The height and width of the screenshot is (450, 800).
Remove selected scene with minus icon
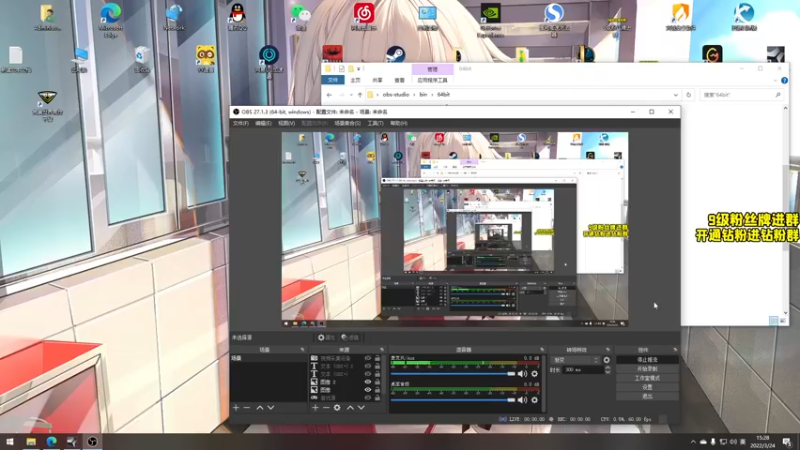point(247,408)
